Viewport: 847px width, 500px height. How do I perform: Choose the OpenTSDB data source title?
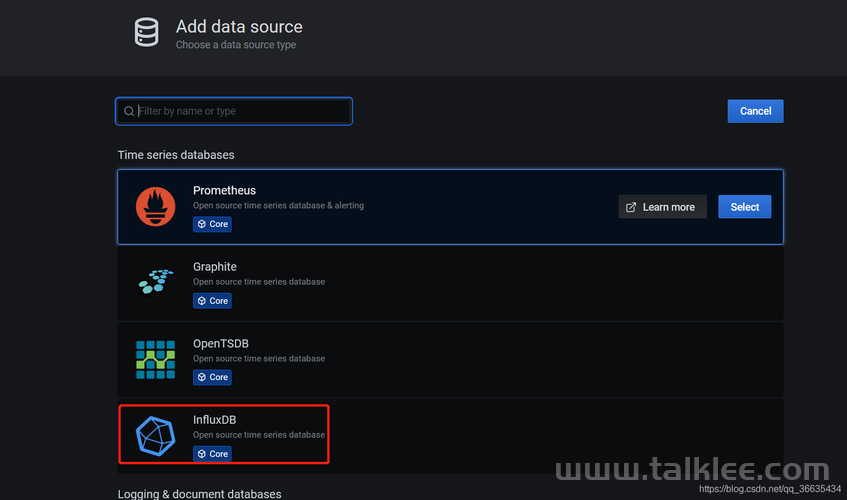[220, 343]
